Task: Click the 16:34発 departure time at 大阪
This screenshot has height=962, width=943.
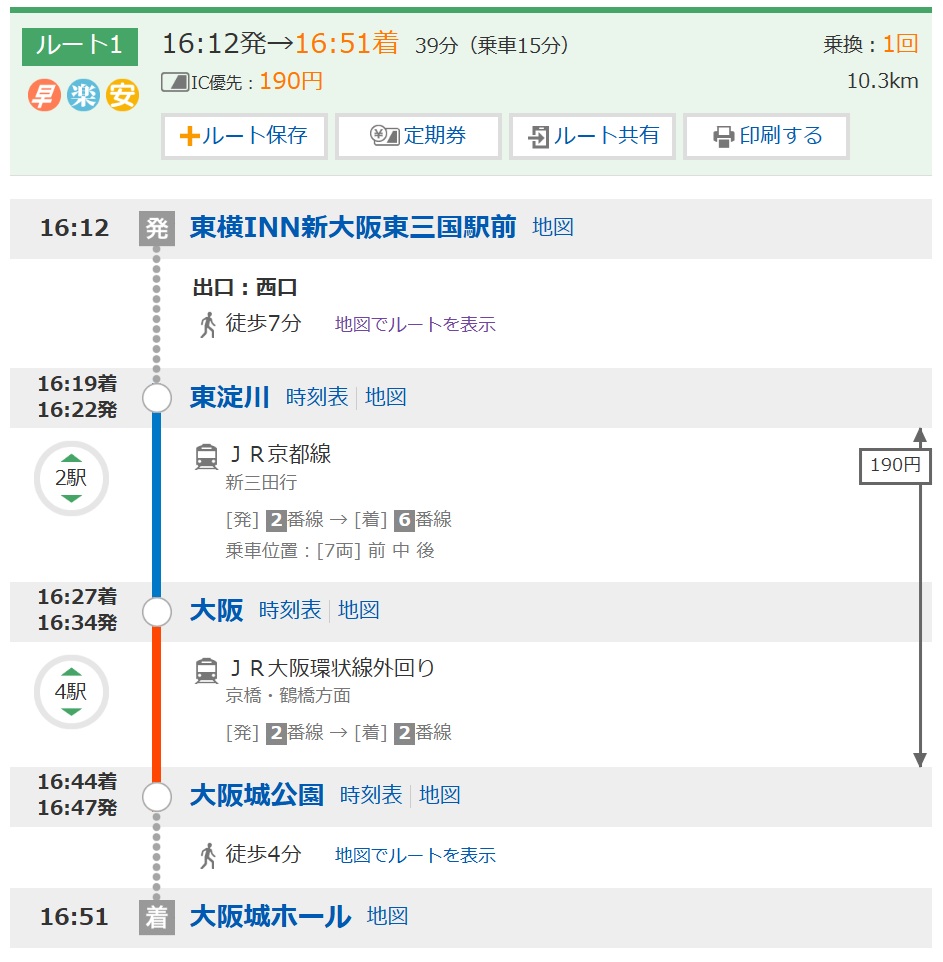Action: [77, 623]
